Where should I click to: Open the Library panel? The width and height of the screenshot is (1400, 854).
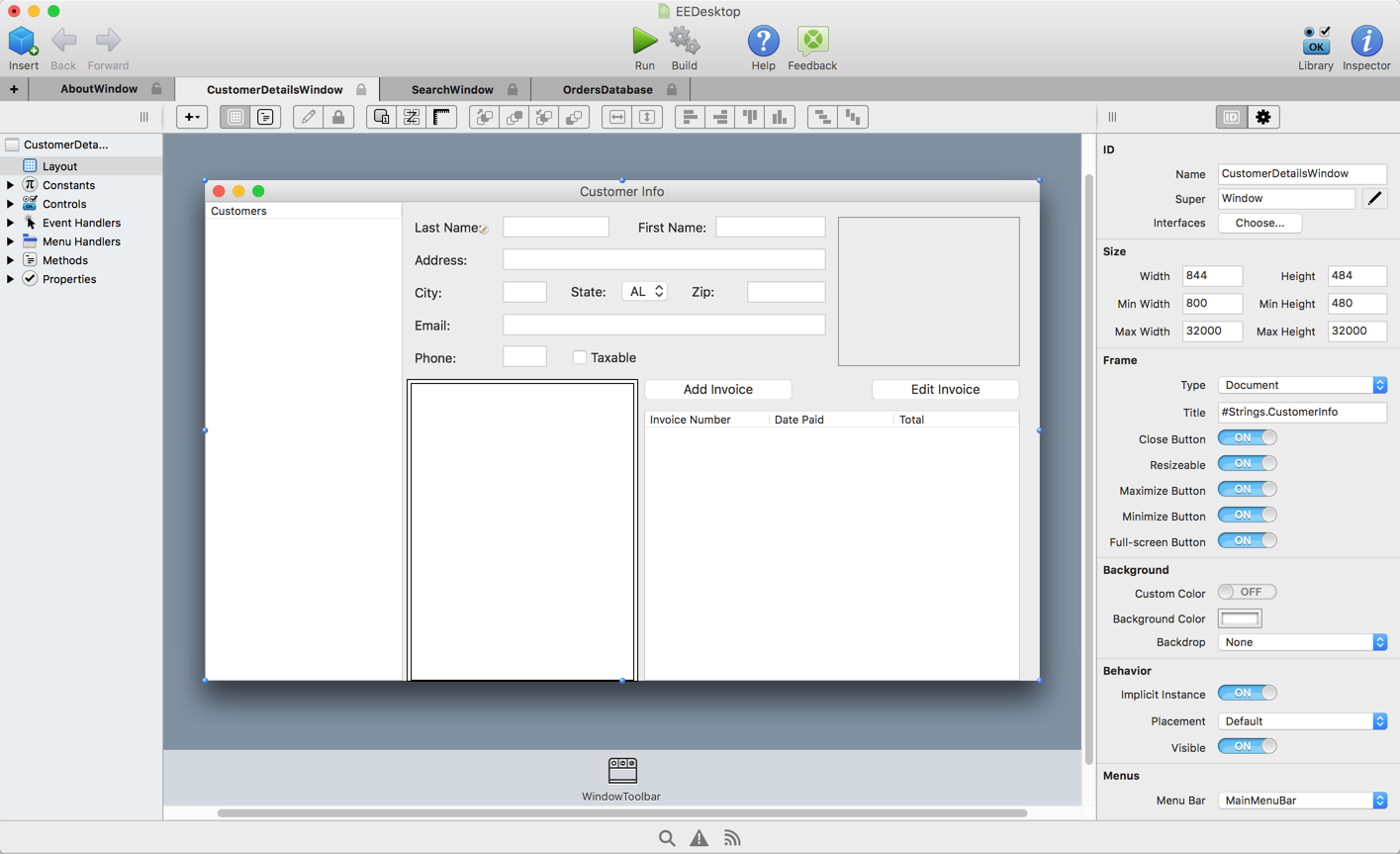coord(1315,42)
